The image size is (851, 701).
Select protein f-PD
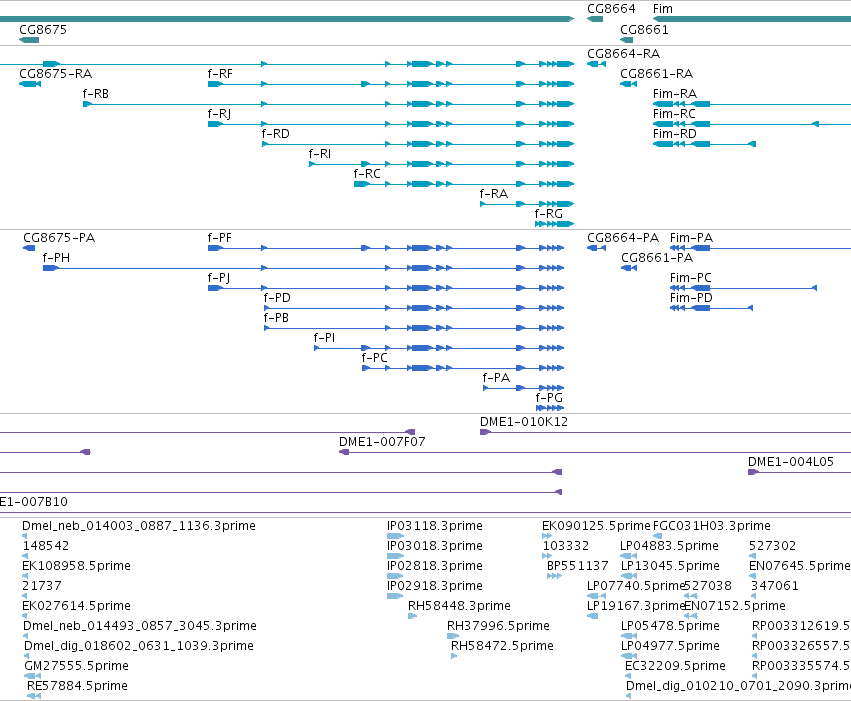(277, 298)
